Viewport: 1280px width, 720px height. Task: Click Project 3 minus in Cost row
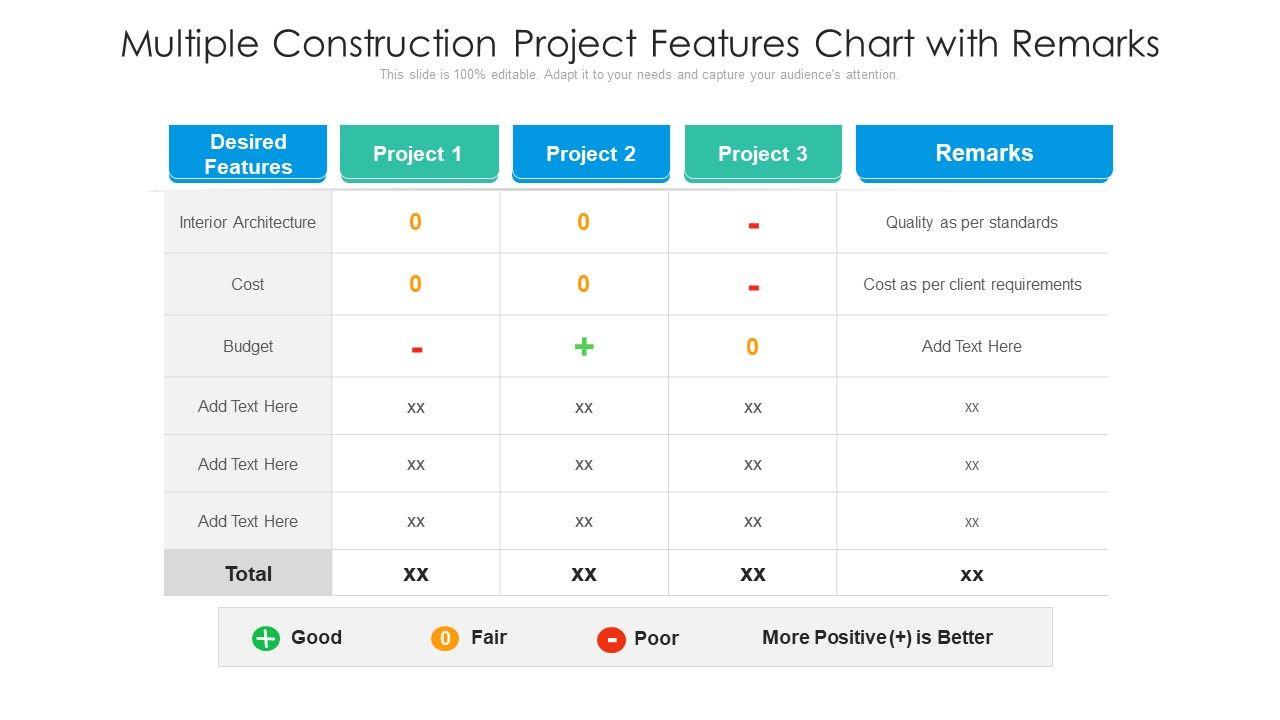[753, 288]
